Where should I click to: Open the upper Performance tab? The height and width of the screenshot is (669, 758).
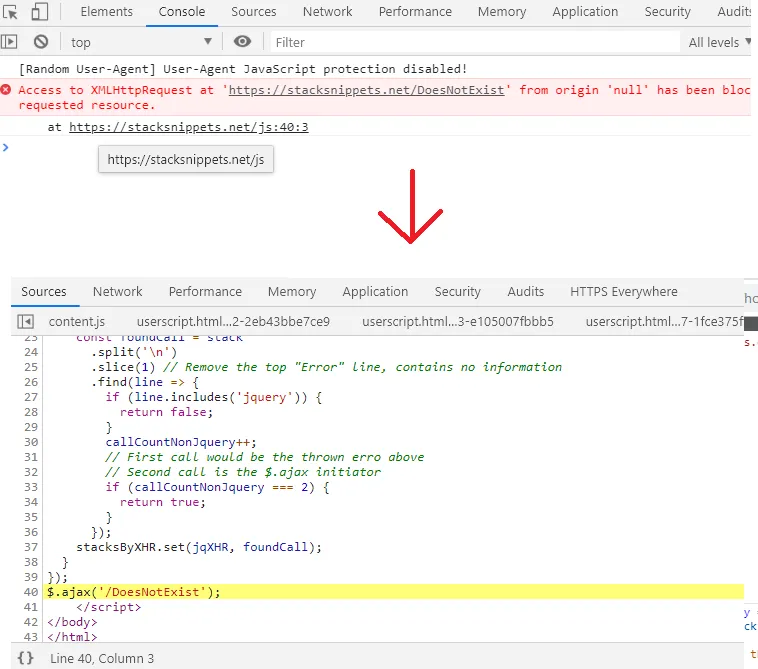pos(415,12)
